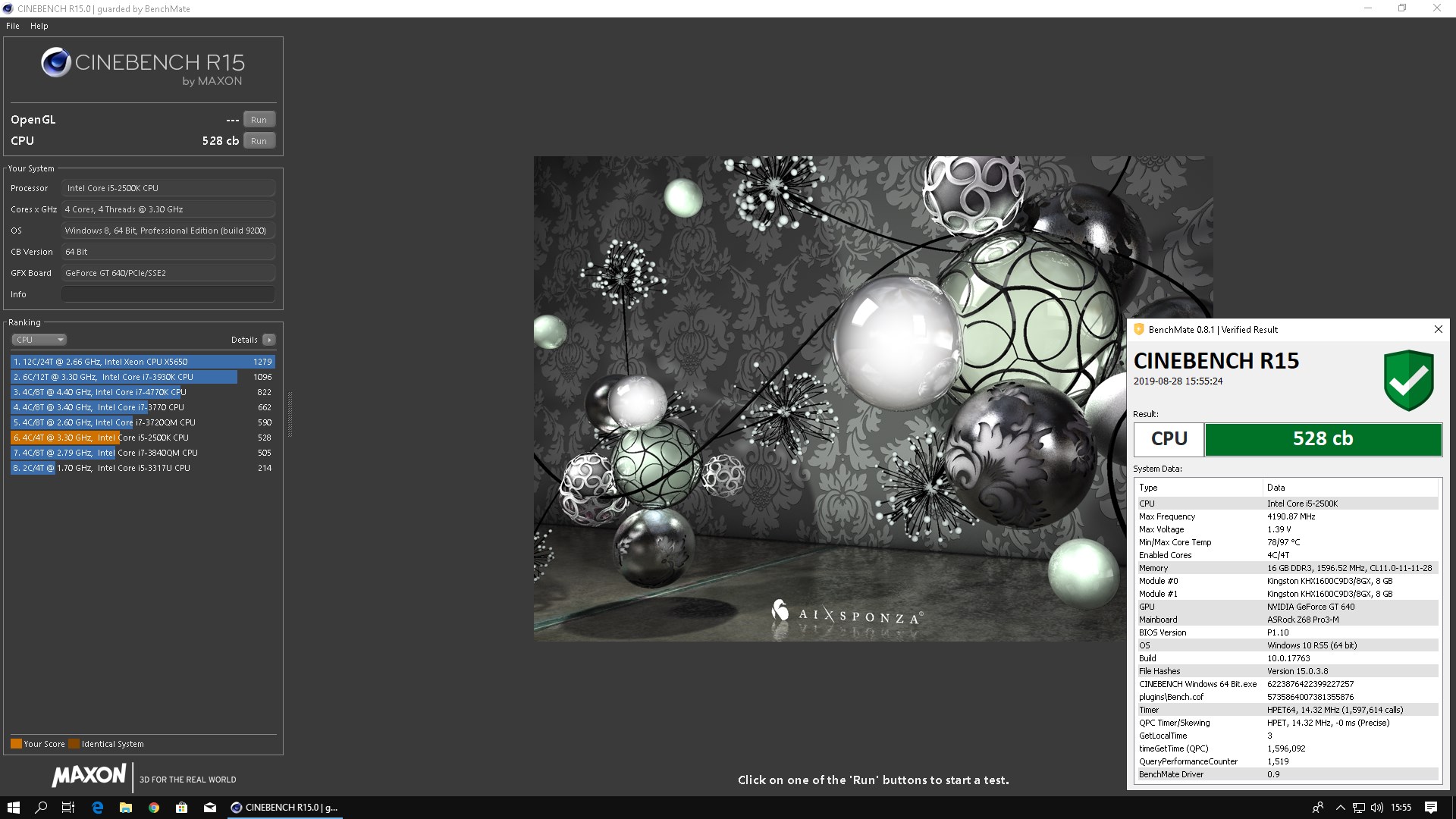Click the Cinebench R15 logo icon
The image size is (1456, 819).
click(56, 63)
